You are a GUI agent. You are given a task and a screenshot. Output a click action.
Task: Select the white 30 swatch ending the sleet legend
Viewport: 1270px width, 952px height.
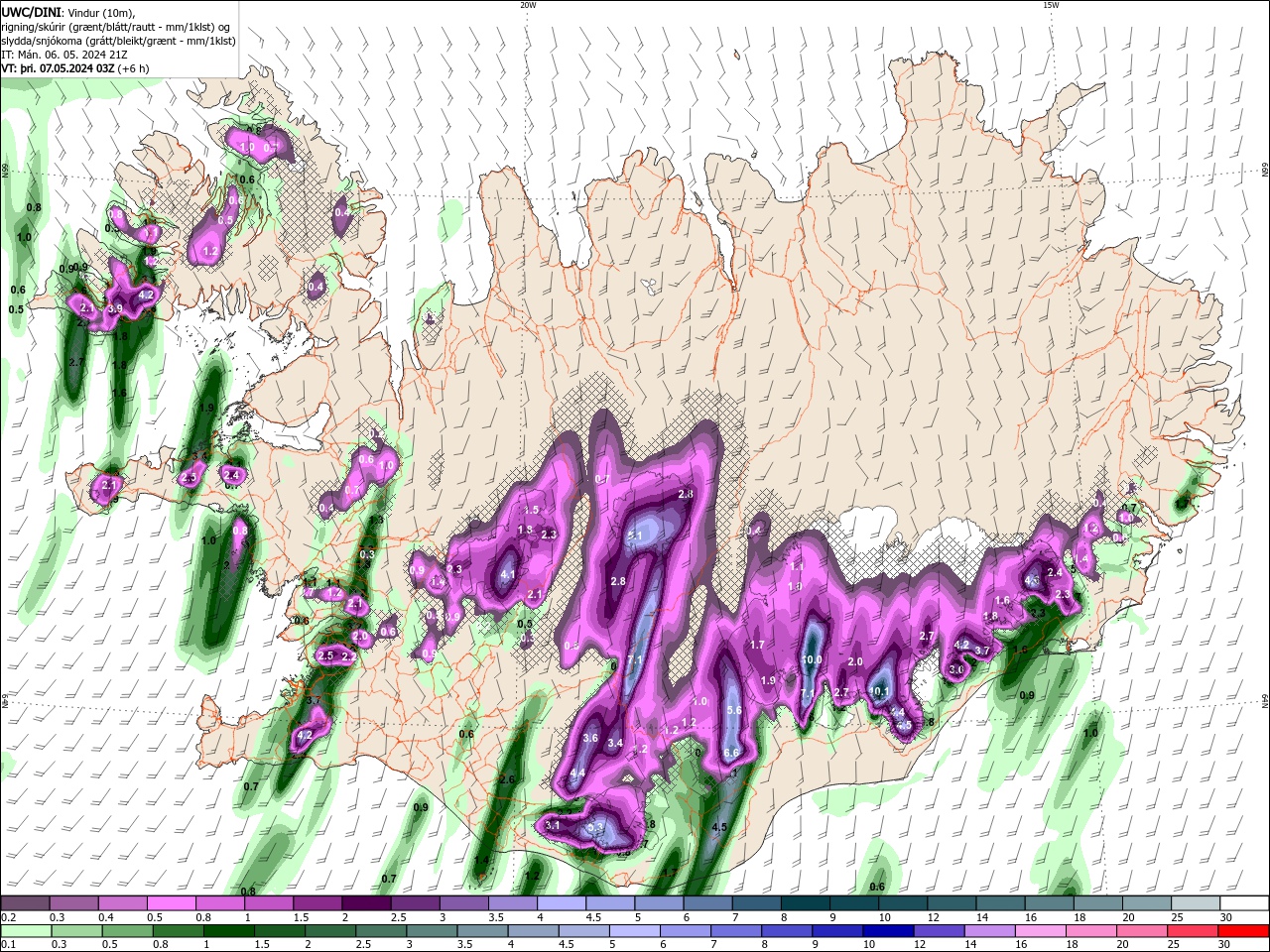click(x=1244, y=903)
